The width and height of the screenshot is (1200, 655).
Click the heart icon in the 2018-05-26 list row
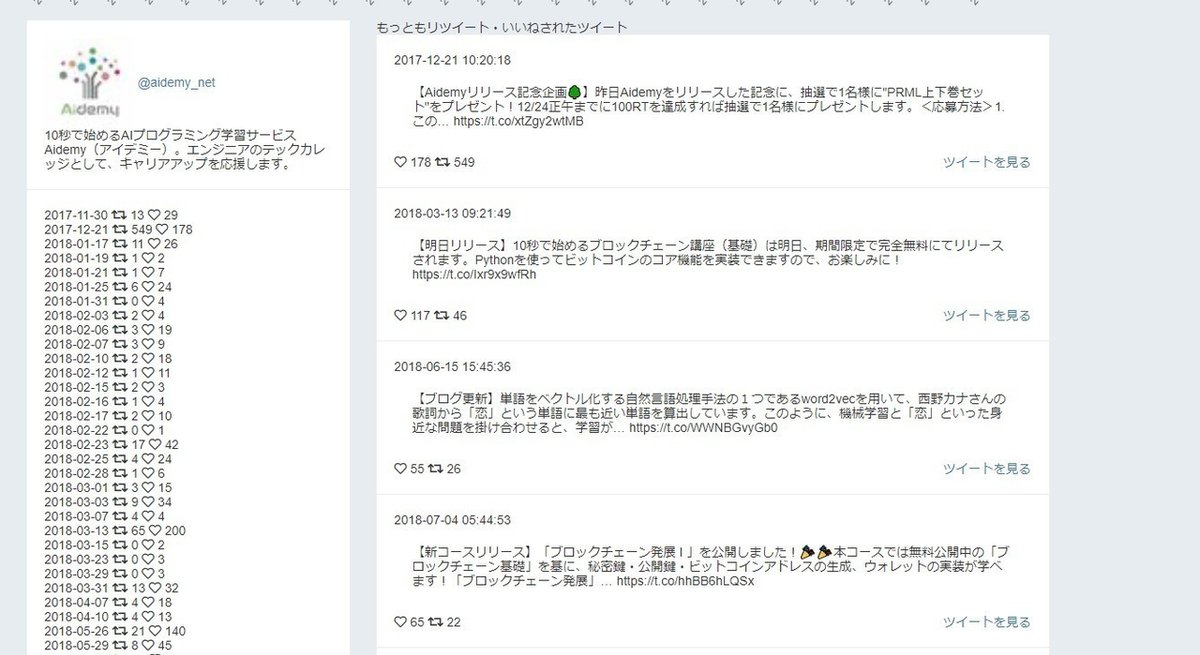coord(156,631)
